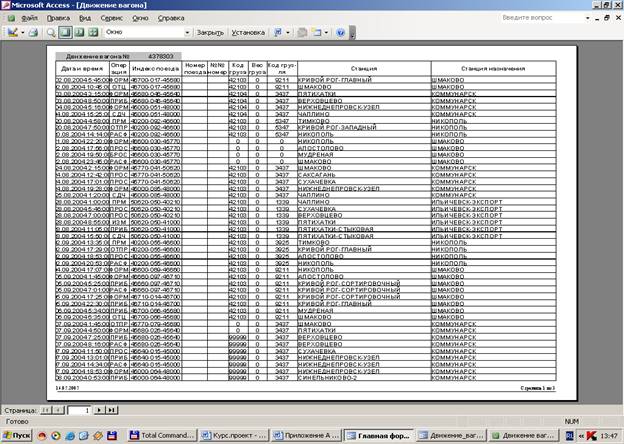Expand the zoom level 'Окно' dropdown
Screen dimensions: 624x444
coord(186,33)
